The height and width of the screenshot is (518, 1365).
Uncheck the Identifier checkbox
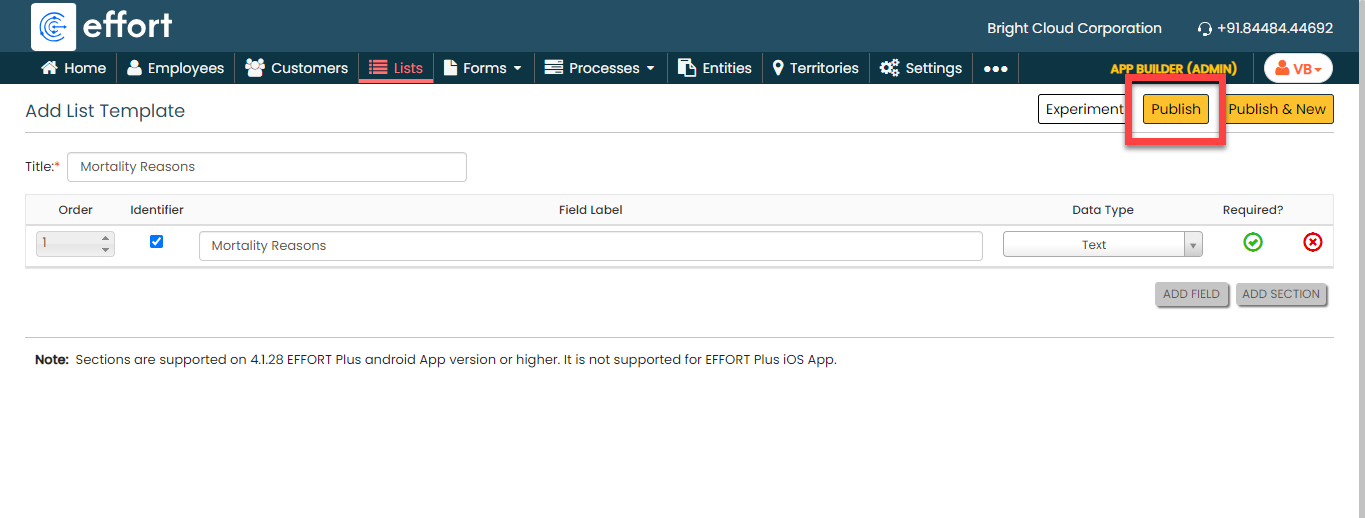click(156, 242)
